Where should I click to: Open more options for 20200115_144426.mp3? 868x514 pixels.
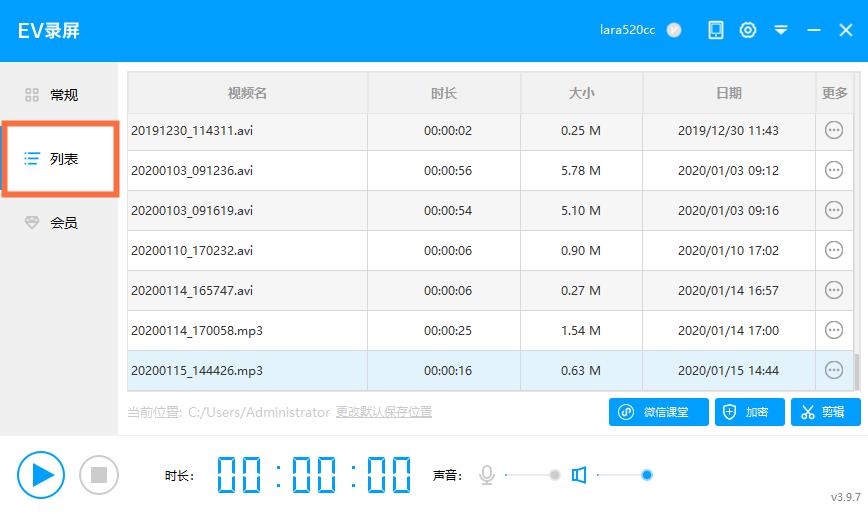click(833, 370)
